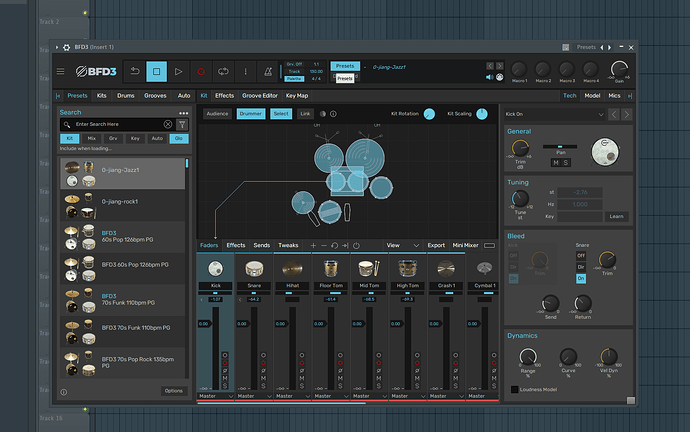Image resolution: width=690 pixels, height=432 pixels.
Task: Mute the Kick channel
Action: 225,376
